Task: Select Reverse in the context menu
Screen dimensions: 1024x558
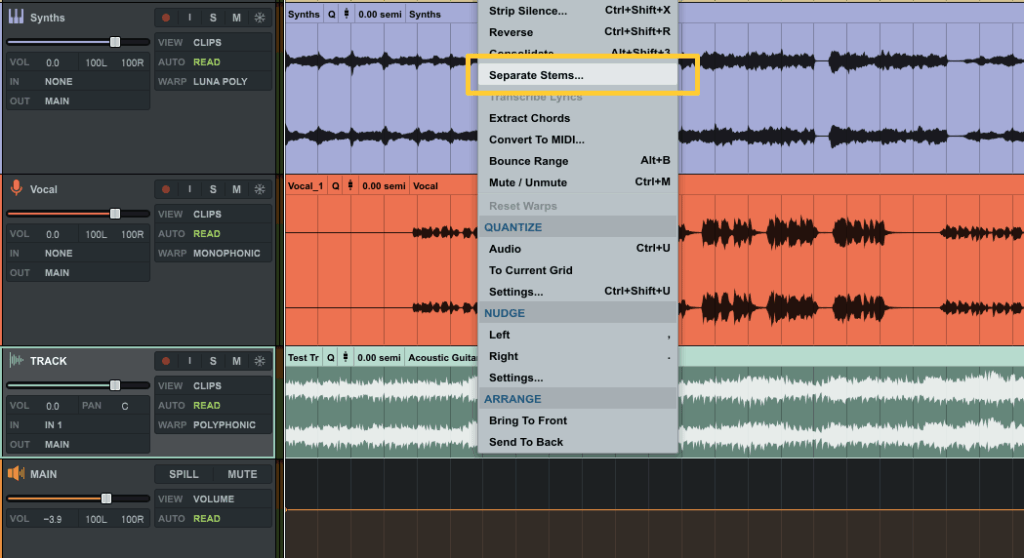Action: click(577, 32)
